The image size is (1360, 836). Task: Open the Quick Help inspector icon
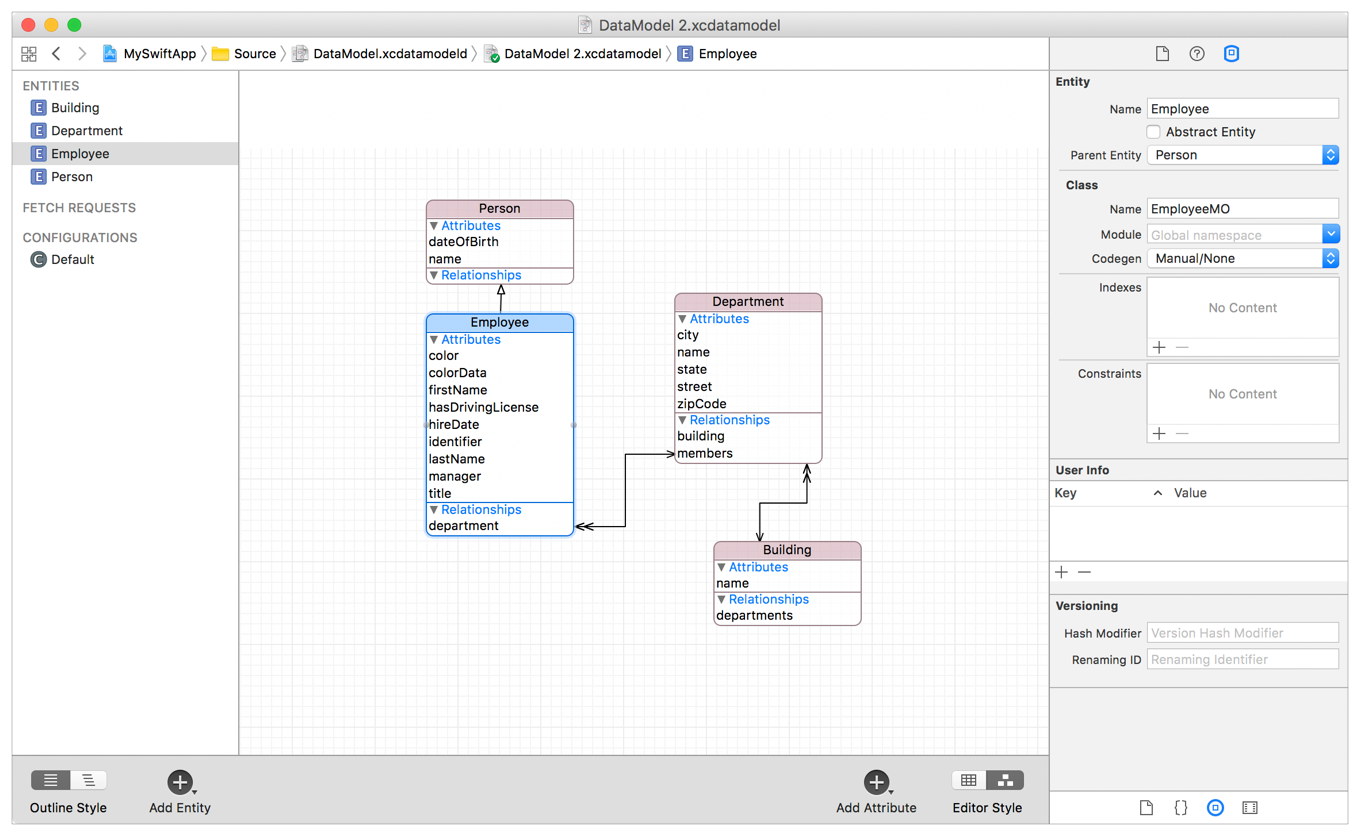pos(1196,54)
